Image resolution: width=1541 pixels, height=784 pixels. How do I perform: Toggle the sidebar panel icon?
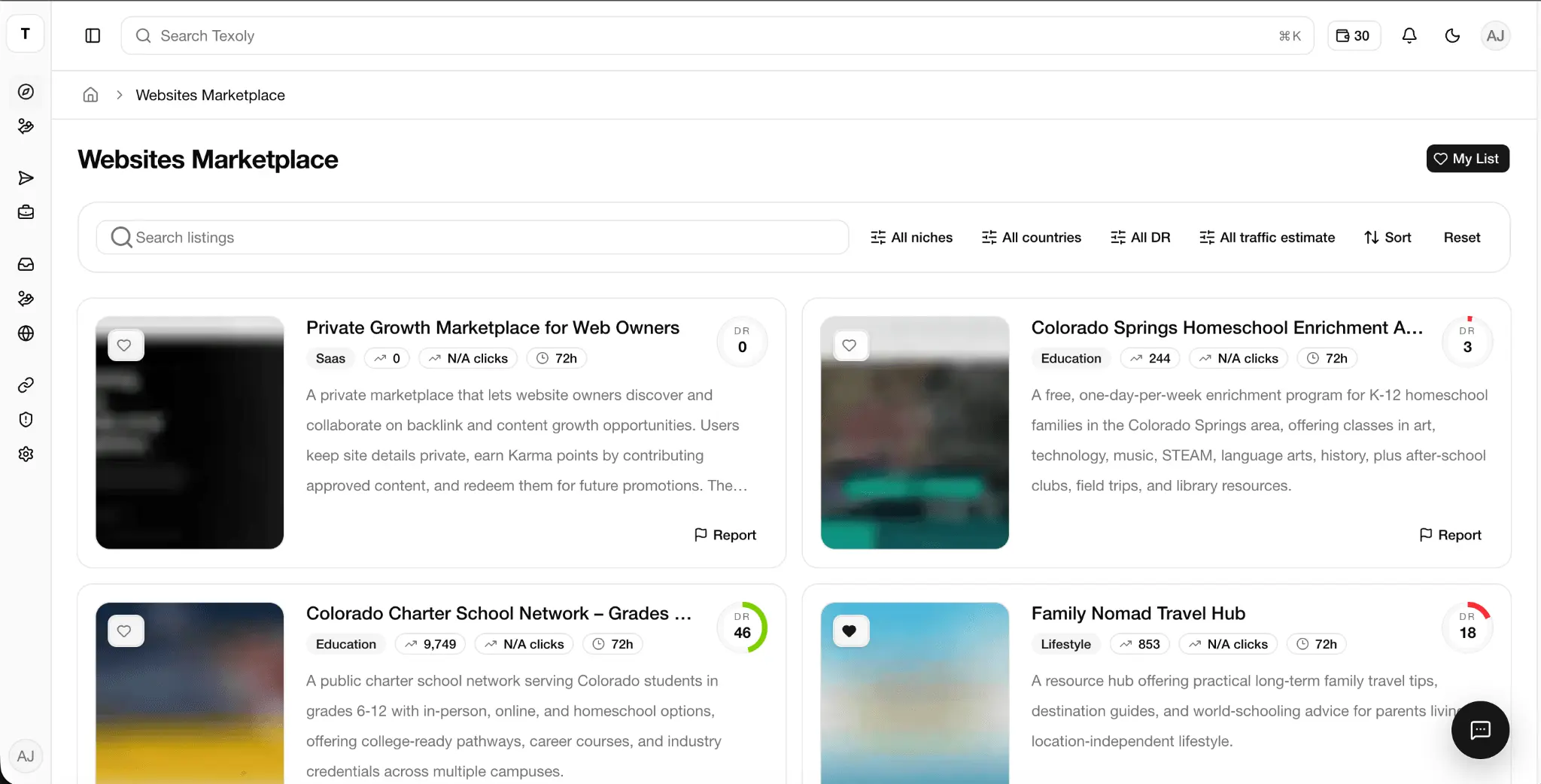click(93, 35)
